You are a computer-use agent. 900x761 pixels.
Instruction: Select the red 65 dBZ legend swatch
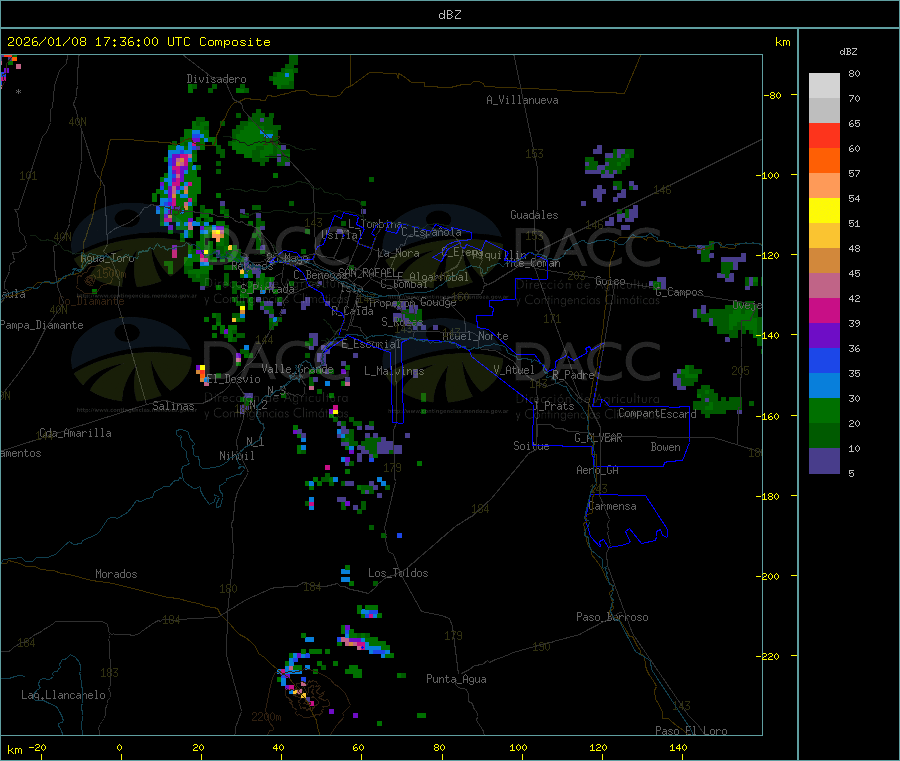[x=824, y=135]
